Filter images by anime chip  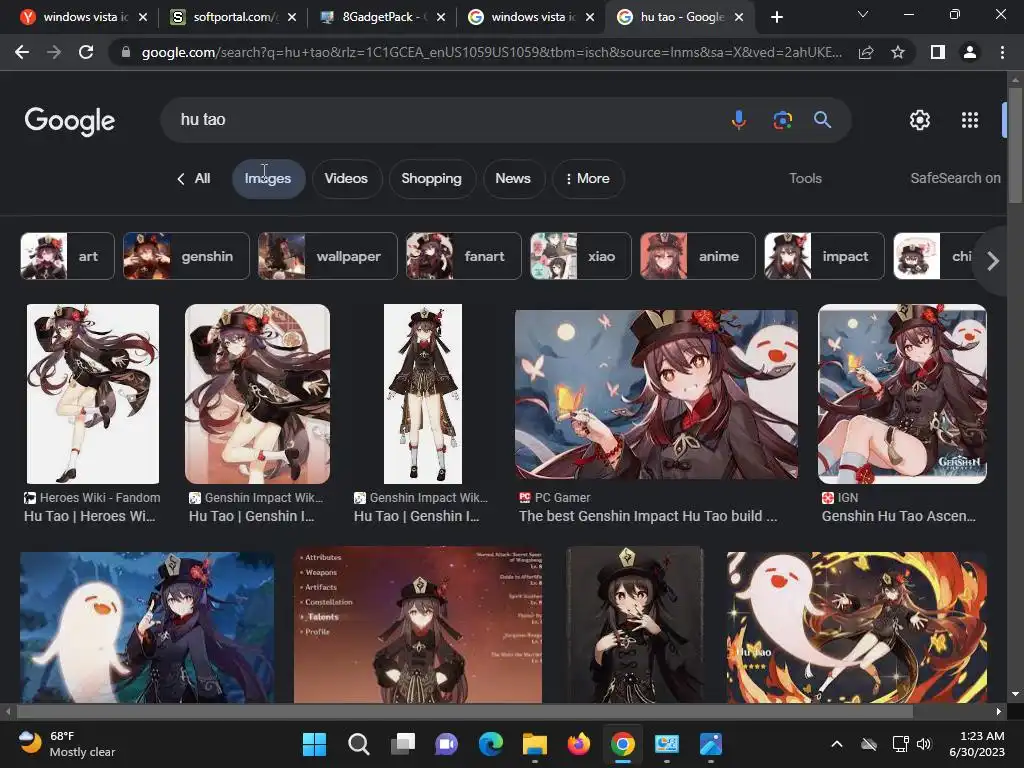697,256
